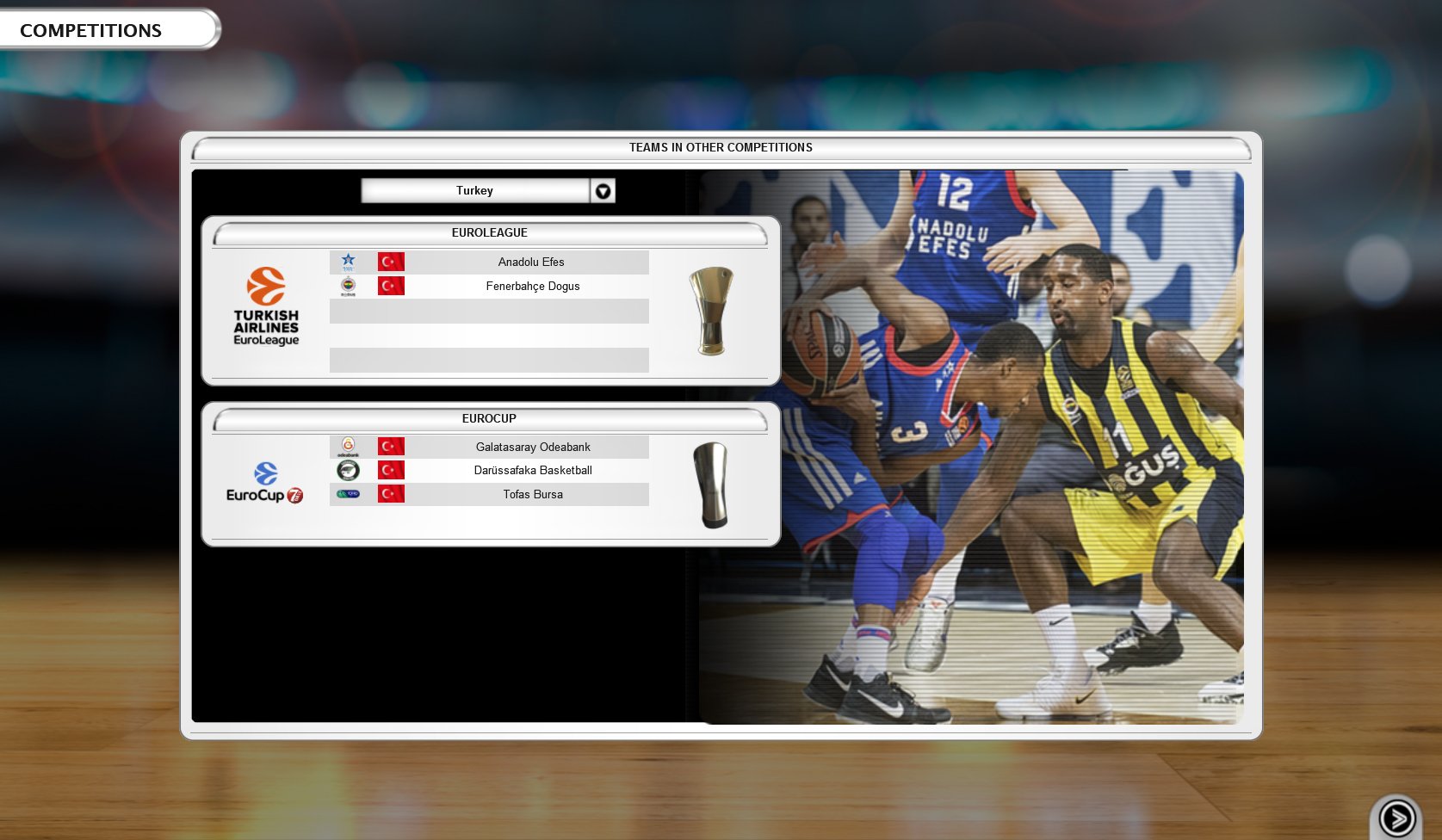Select the Galatasaray Odeabank team name
1442x840 pixels.
click(533, 447)
